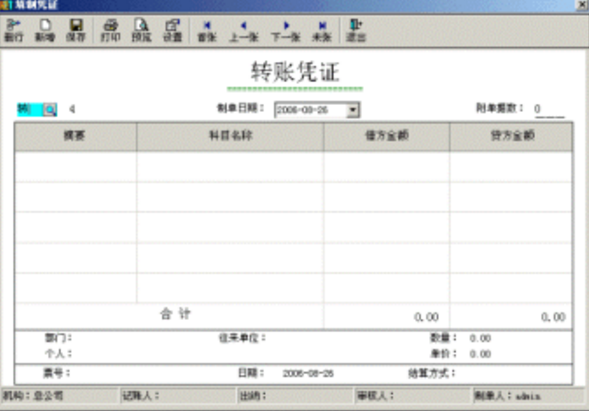589x411 pixels.
Task: Click the 删行 (delete row) toolbar icon
Action: [14, 30]
